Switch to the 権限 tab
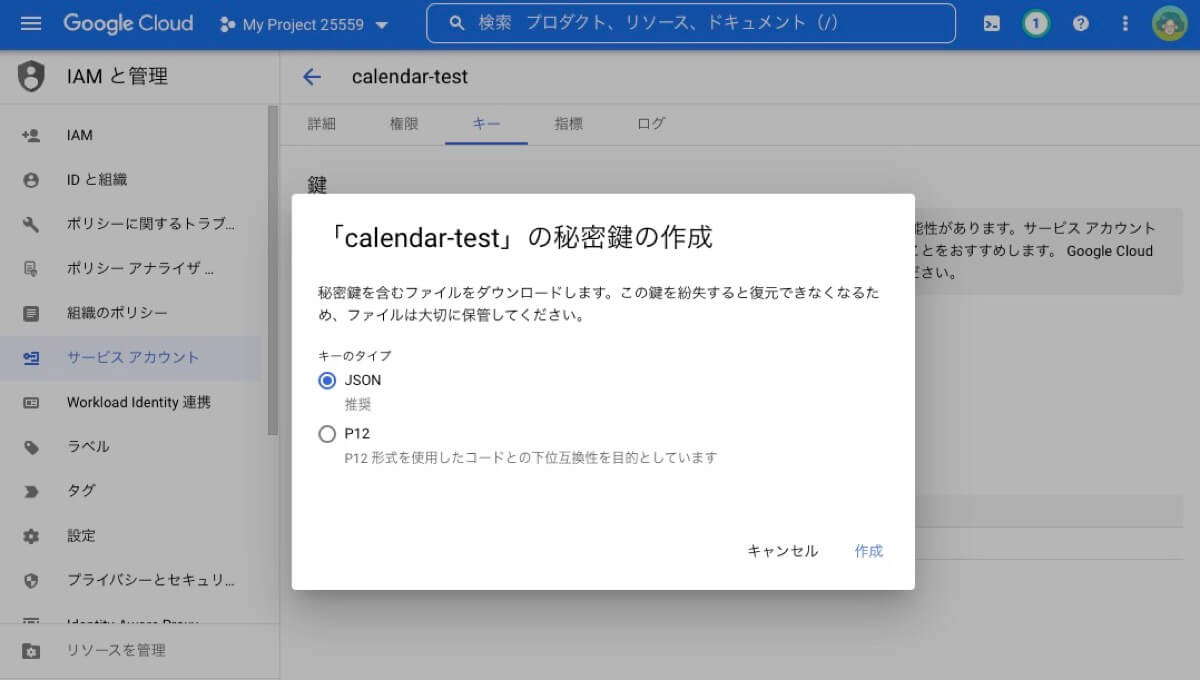Screen dimensions: 1200x680 (404, 124)
